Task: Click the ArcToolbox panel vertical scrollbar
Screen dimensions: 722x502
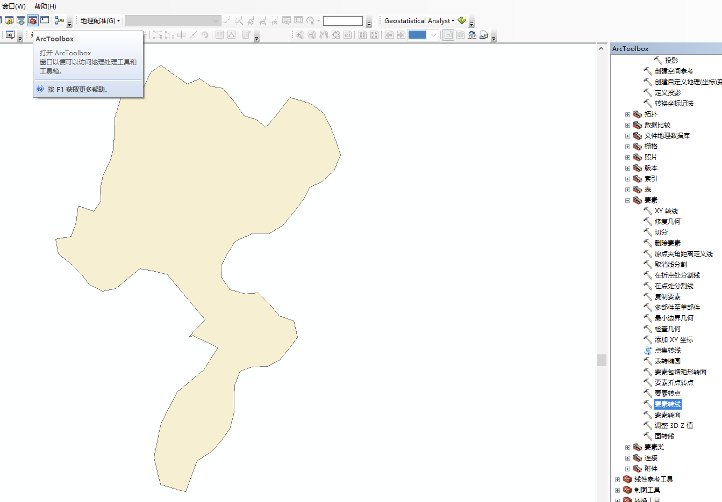Action: tap(602, 361)
